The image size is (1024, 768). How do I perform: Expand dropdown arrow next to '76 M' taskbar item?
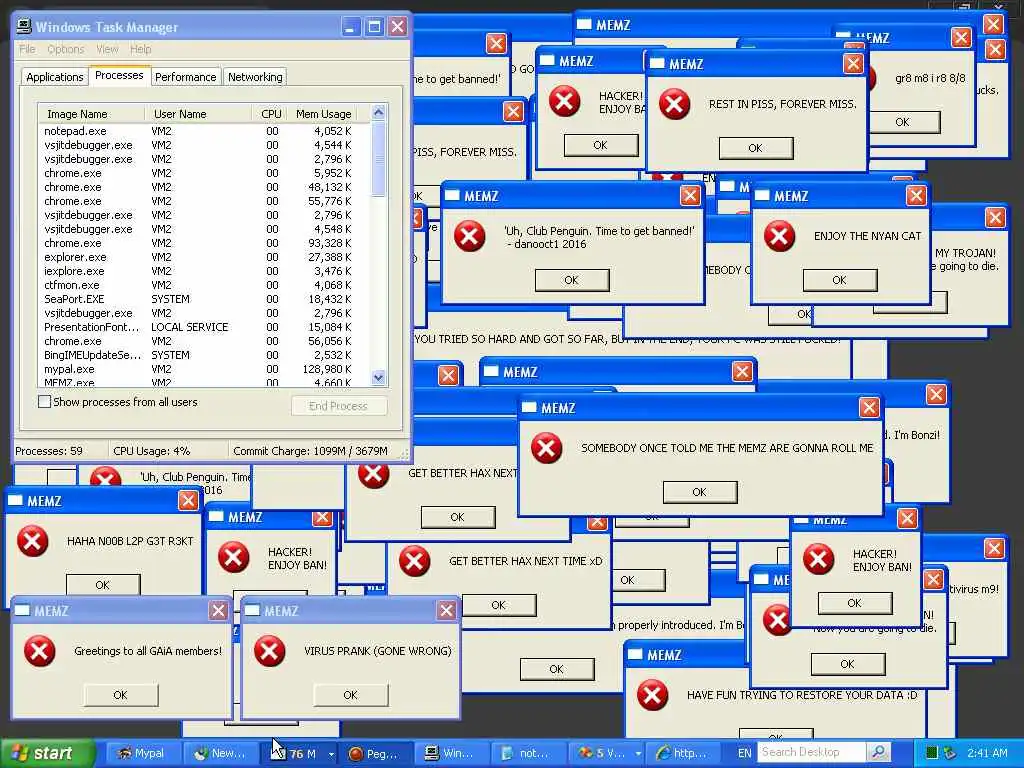(331, 754)
